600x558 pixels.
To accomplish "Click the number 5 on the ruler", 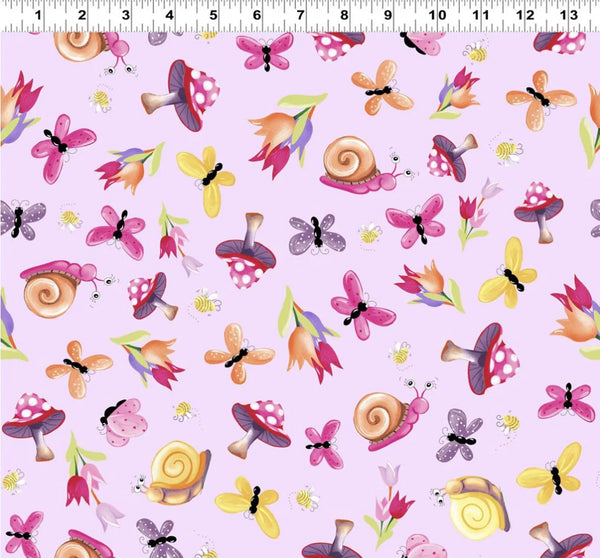I will [214, 15].
